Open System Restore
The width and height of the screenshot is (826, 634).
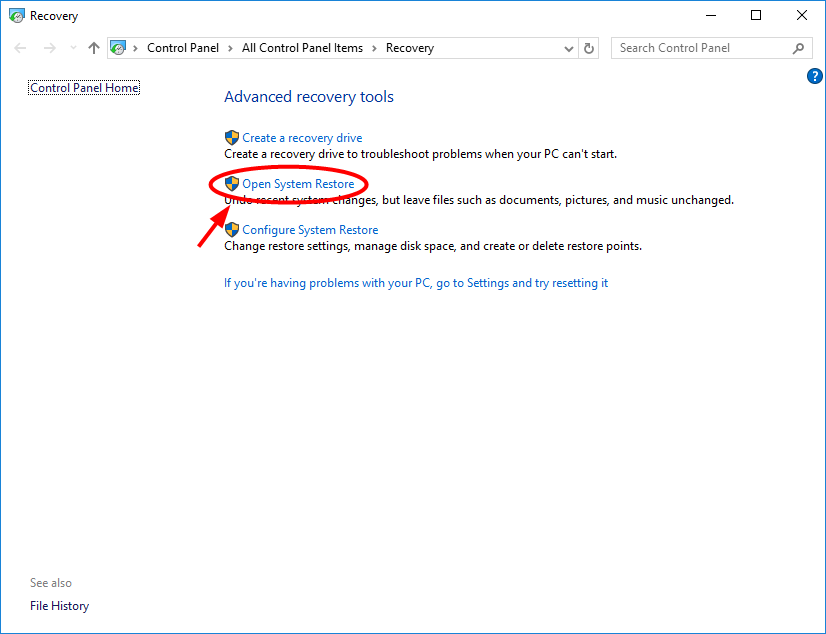297,183
